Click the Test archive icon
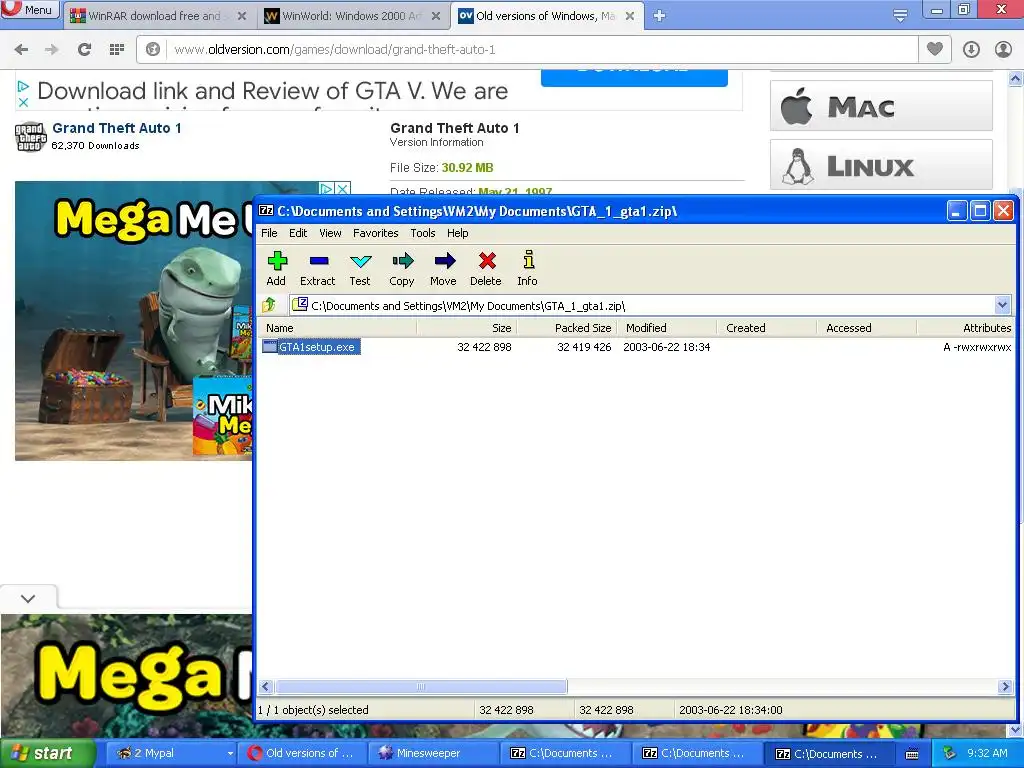Viewport: 1024px width, 768px height. point(360,268)
